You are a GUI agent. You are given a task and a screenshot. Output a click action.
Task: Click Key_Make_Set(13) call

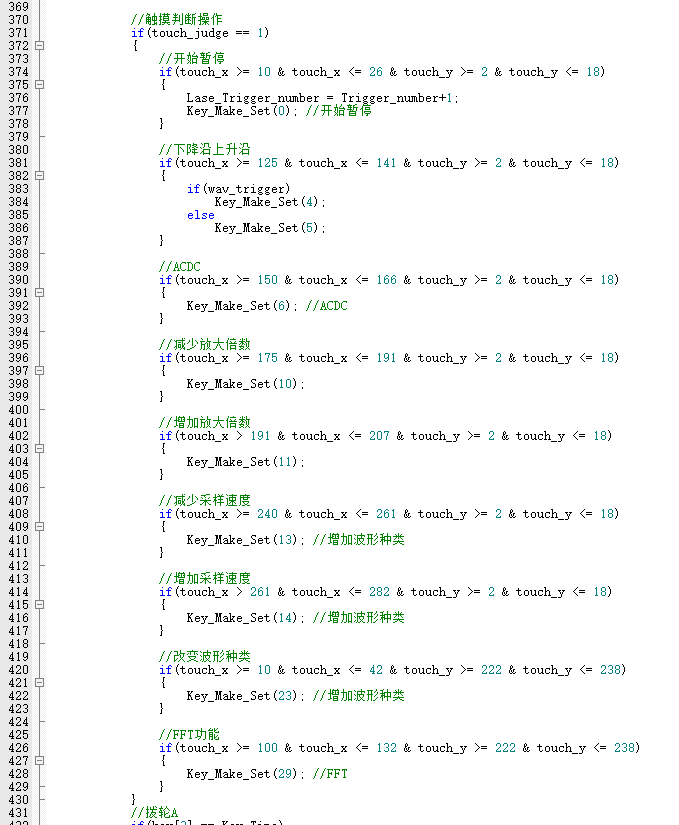pos(246,540)
